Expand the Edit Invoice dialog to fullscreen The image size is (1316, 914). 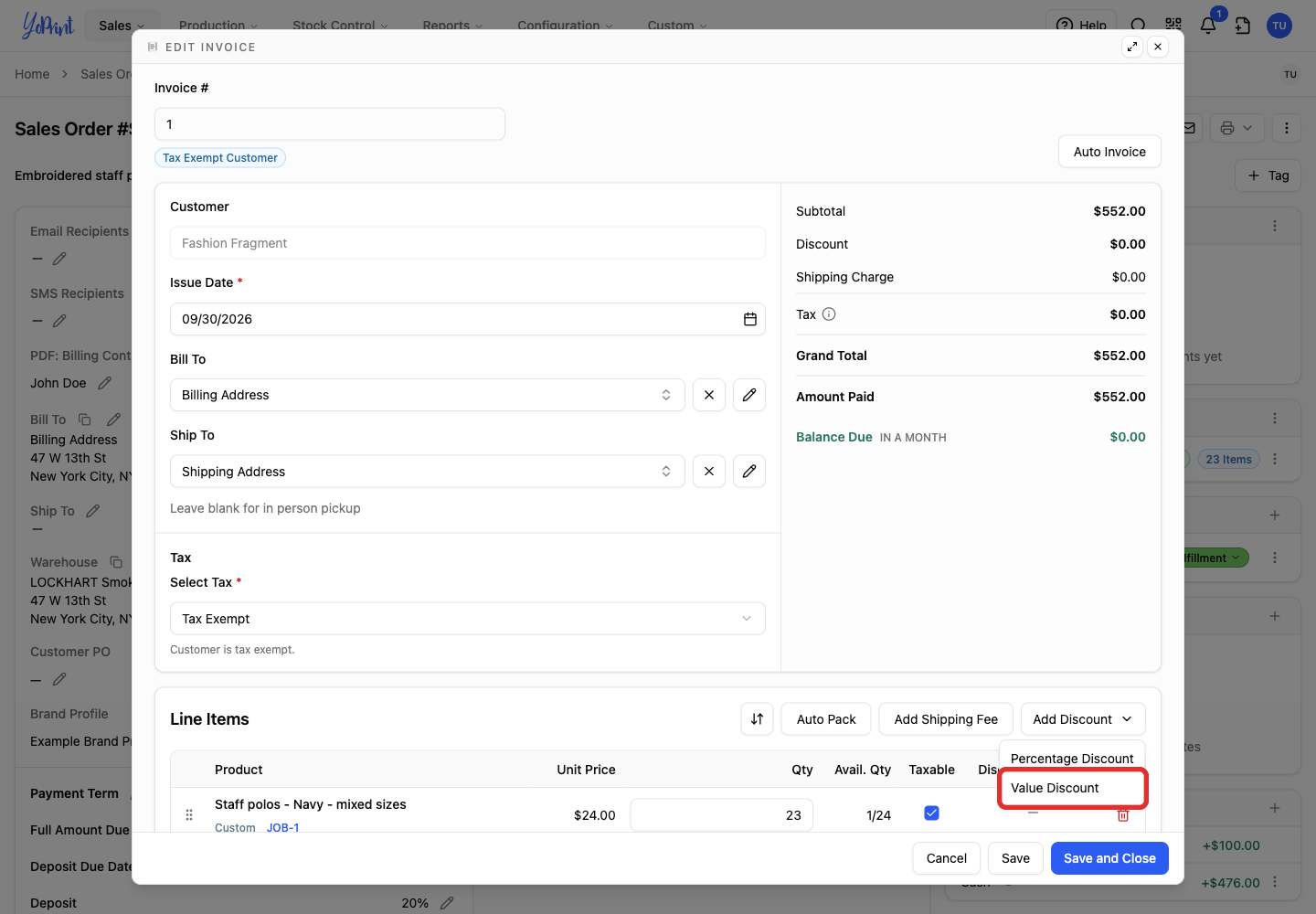coord(1132,47)
